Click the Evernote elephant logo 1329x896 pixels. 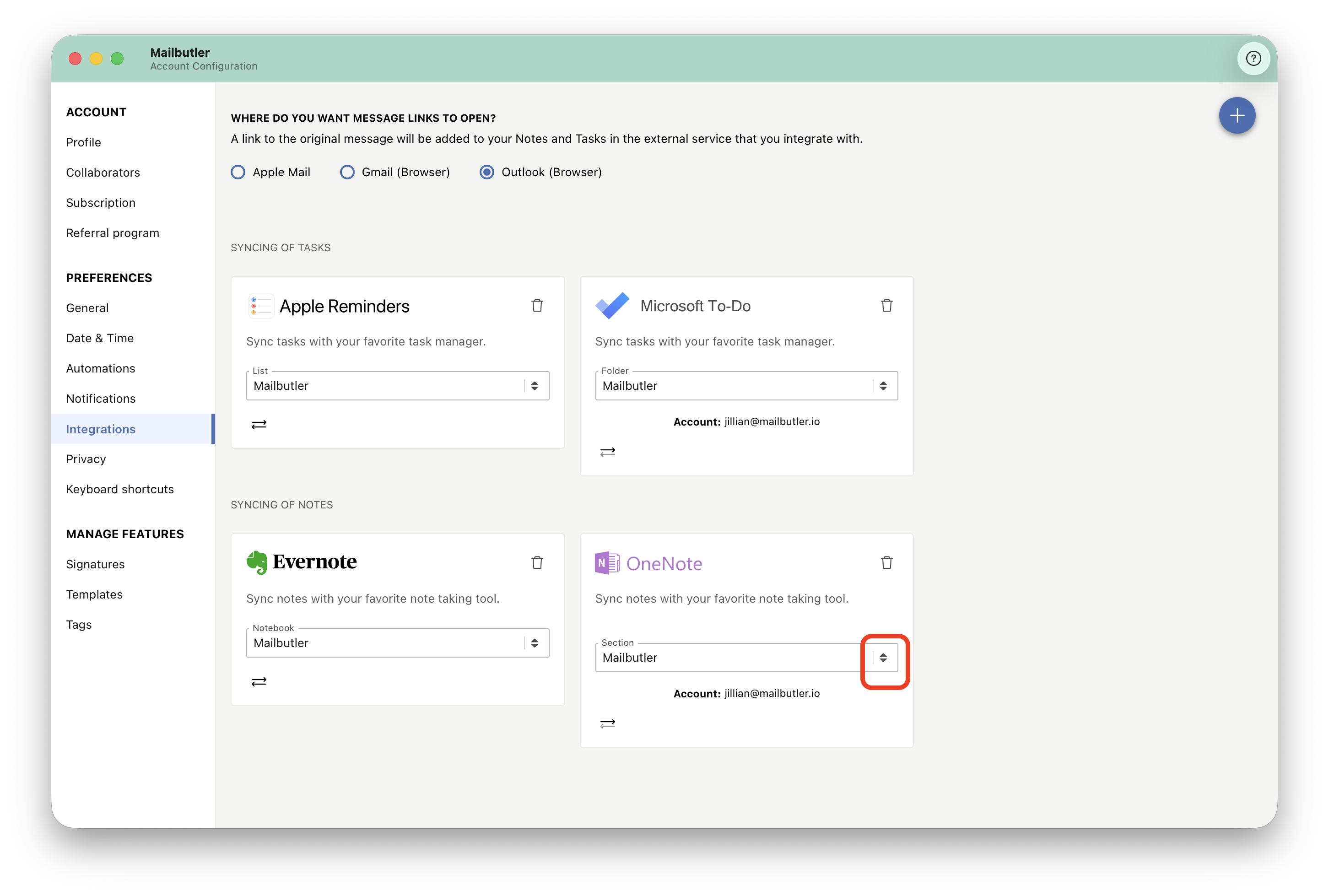257,563
